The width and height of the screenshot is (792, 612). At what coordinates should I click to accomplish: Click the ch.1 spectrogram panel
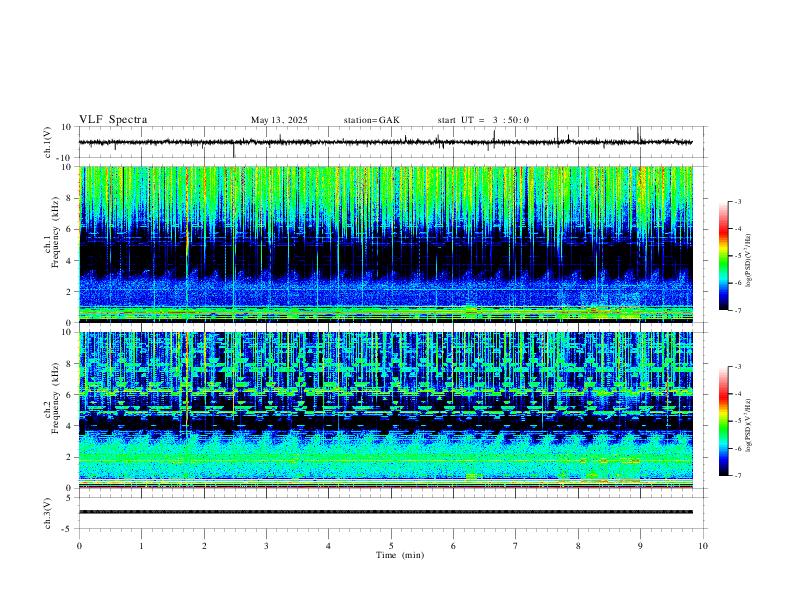[x=386, y=244]
